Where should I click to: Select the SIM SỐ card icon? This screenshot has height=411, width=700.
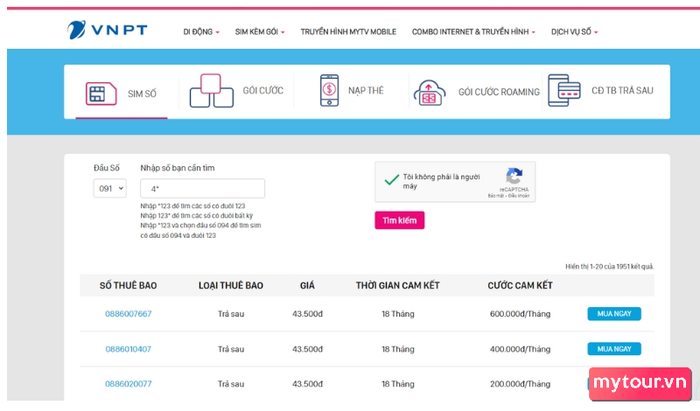click(101, 94)
